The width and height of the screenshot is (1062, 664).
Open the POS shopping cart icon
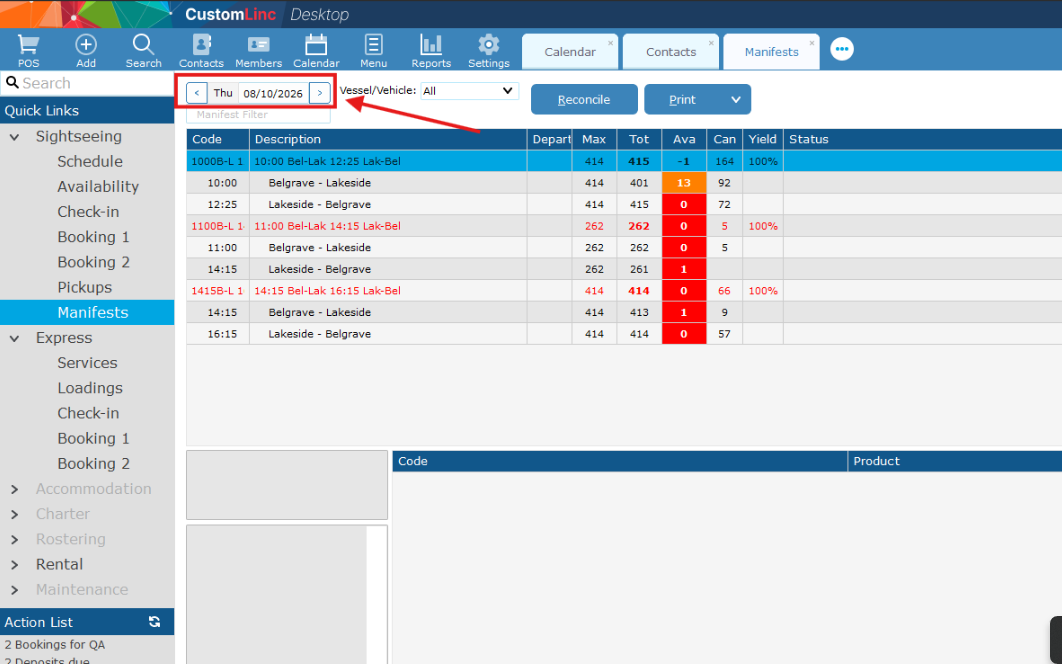click(28, 51)
